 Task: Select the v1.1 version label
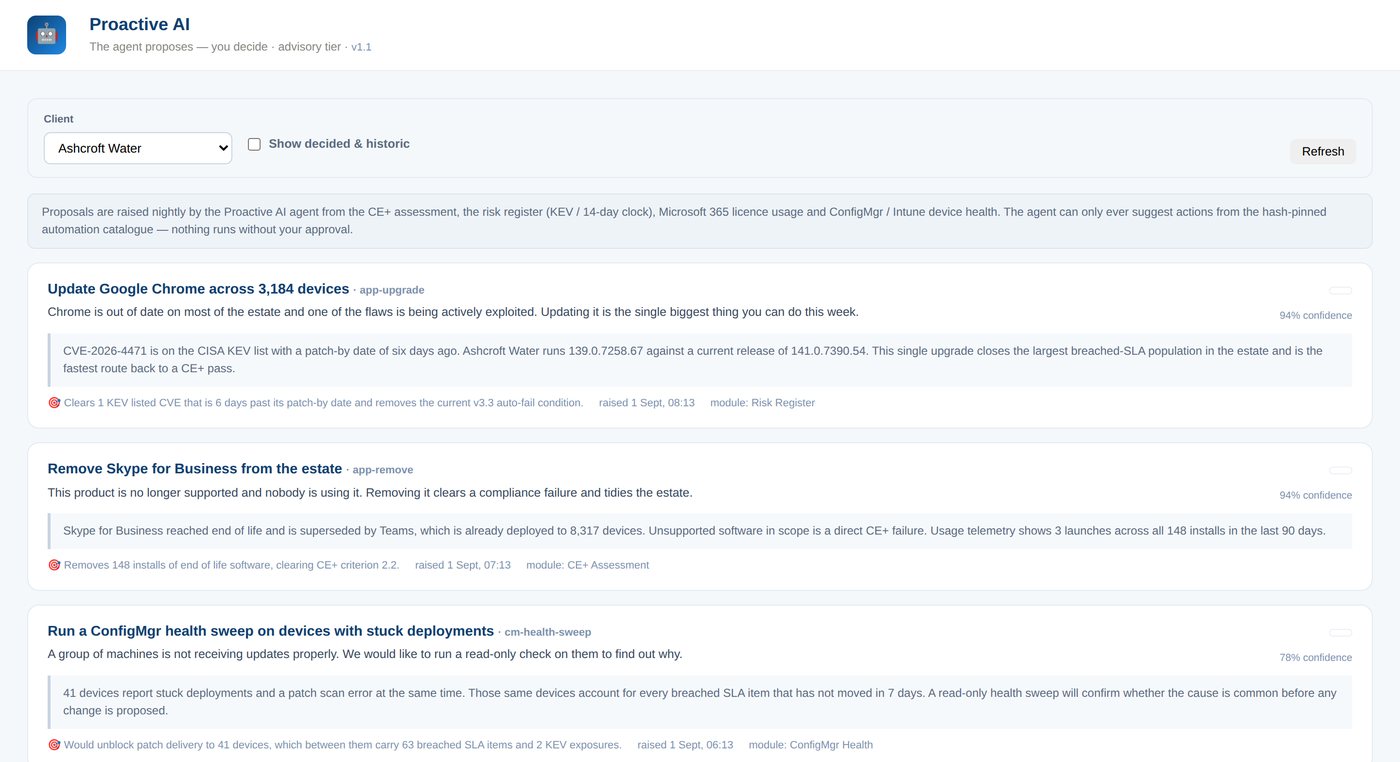(361, 47)
